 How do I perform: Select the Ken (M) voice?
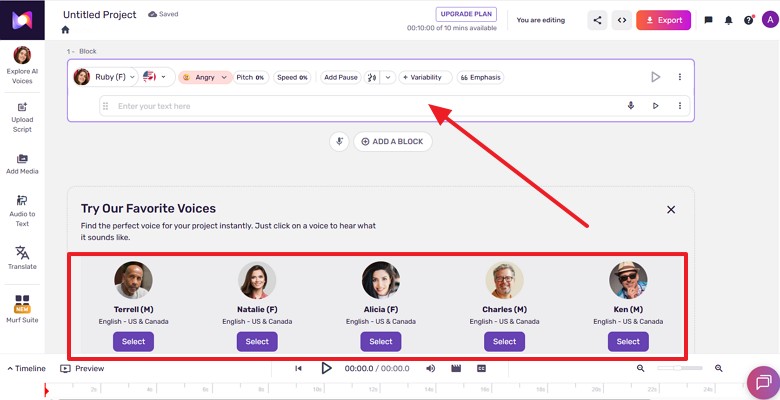628,342
